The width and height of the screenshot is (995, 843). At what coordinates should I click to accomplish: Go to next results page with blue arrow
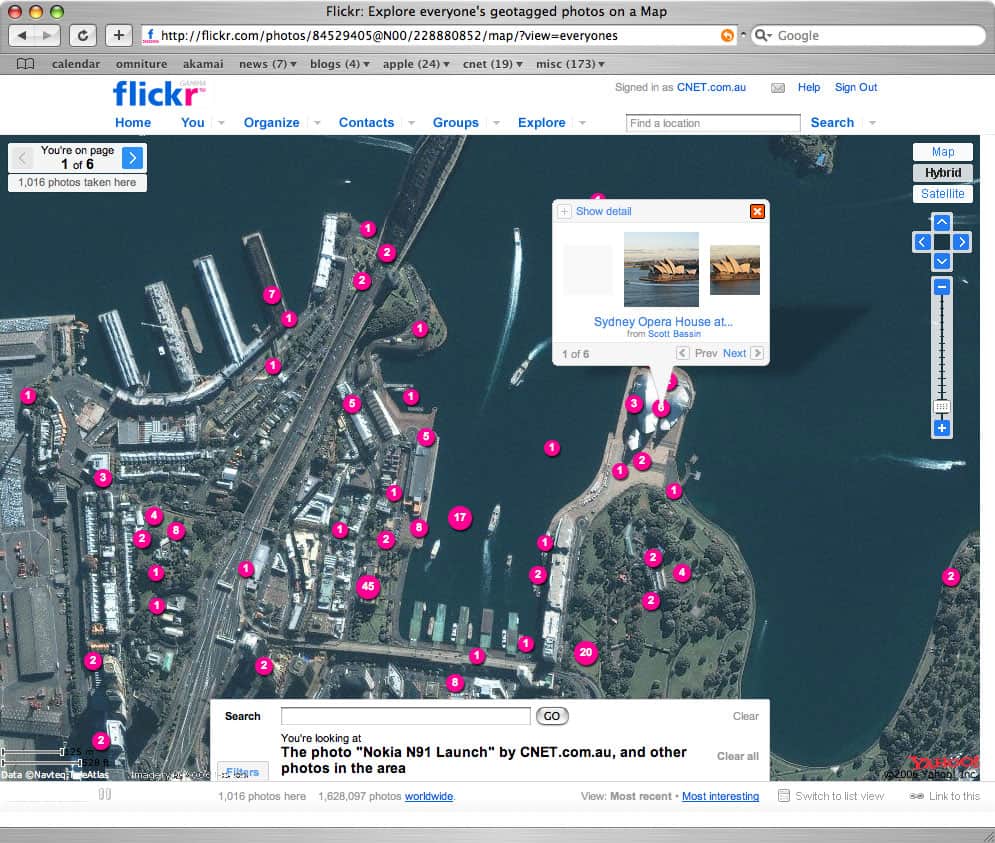pos(132,157)
